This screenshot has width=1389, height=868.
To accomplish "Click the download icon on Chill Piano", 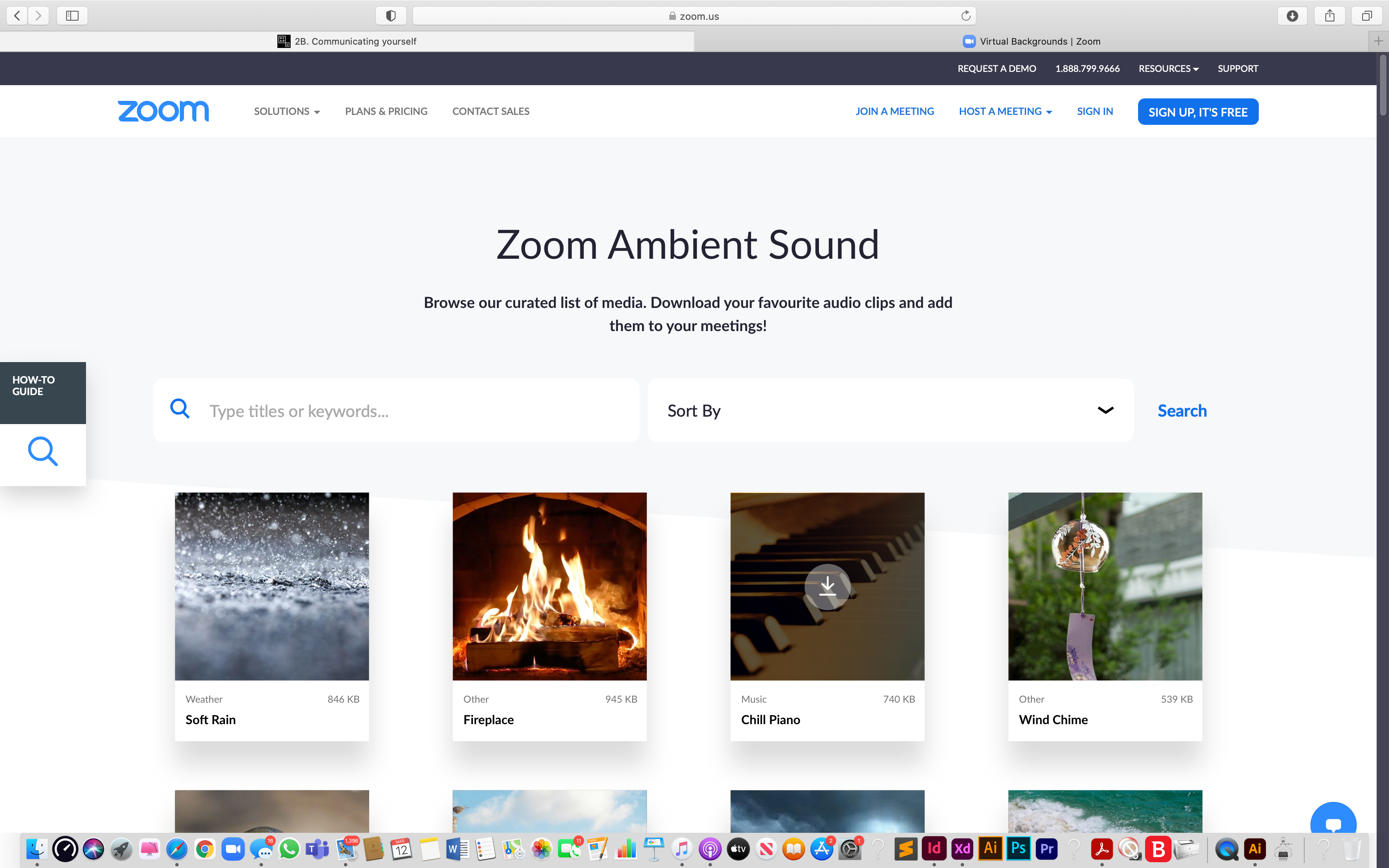I will pyautogui.click(x=827, y=587).
